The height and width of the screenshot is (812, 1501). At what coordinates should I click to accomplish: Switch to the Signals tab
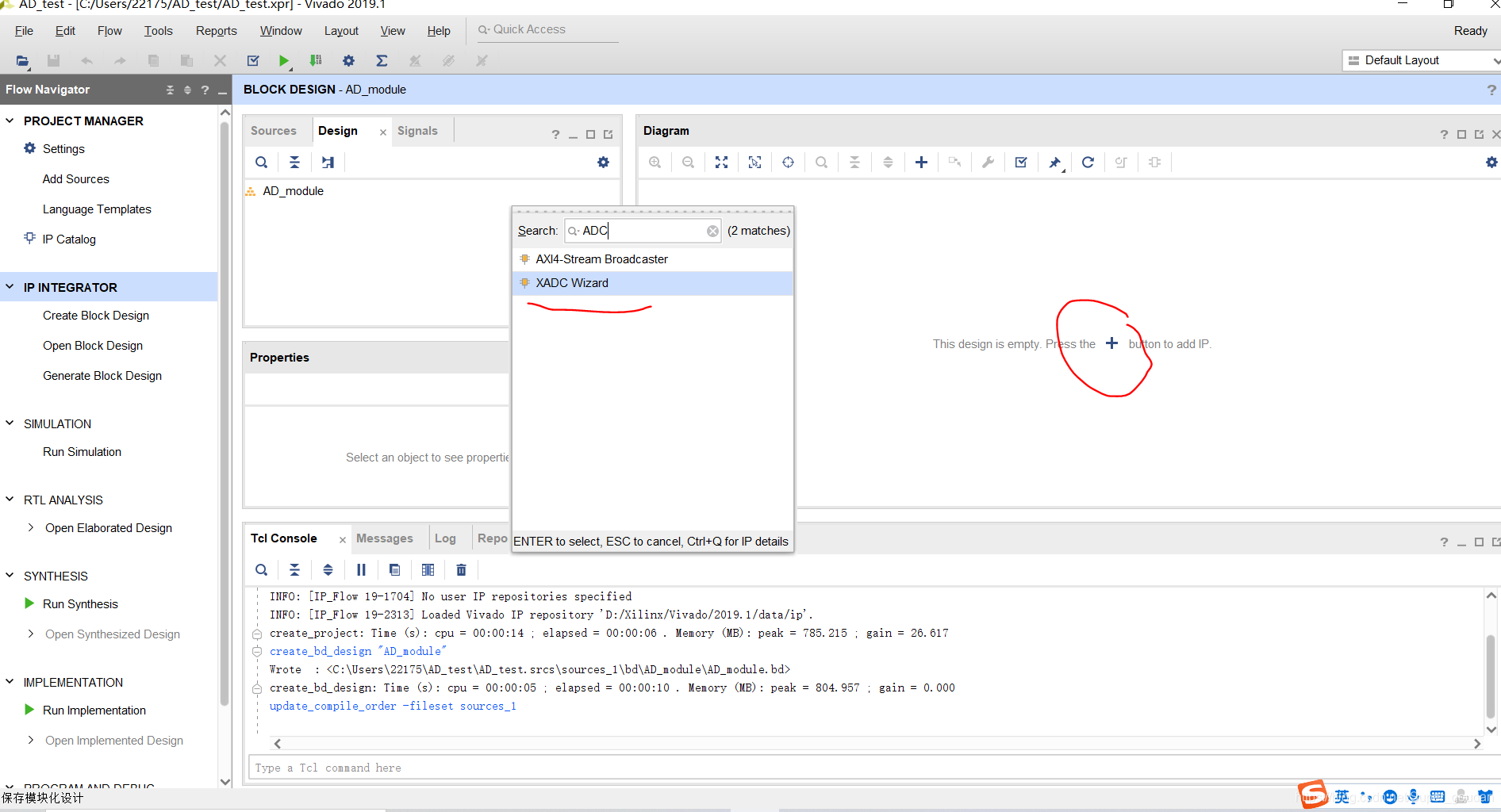tap(417, 131)
